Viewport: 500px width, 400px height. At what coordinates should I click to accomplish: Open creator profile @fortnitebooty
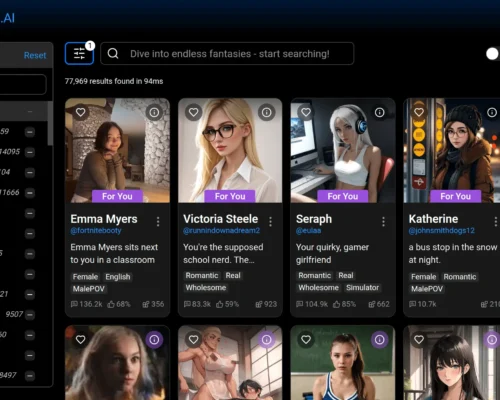(x=96, y=231)
